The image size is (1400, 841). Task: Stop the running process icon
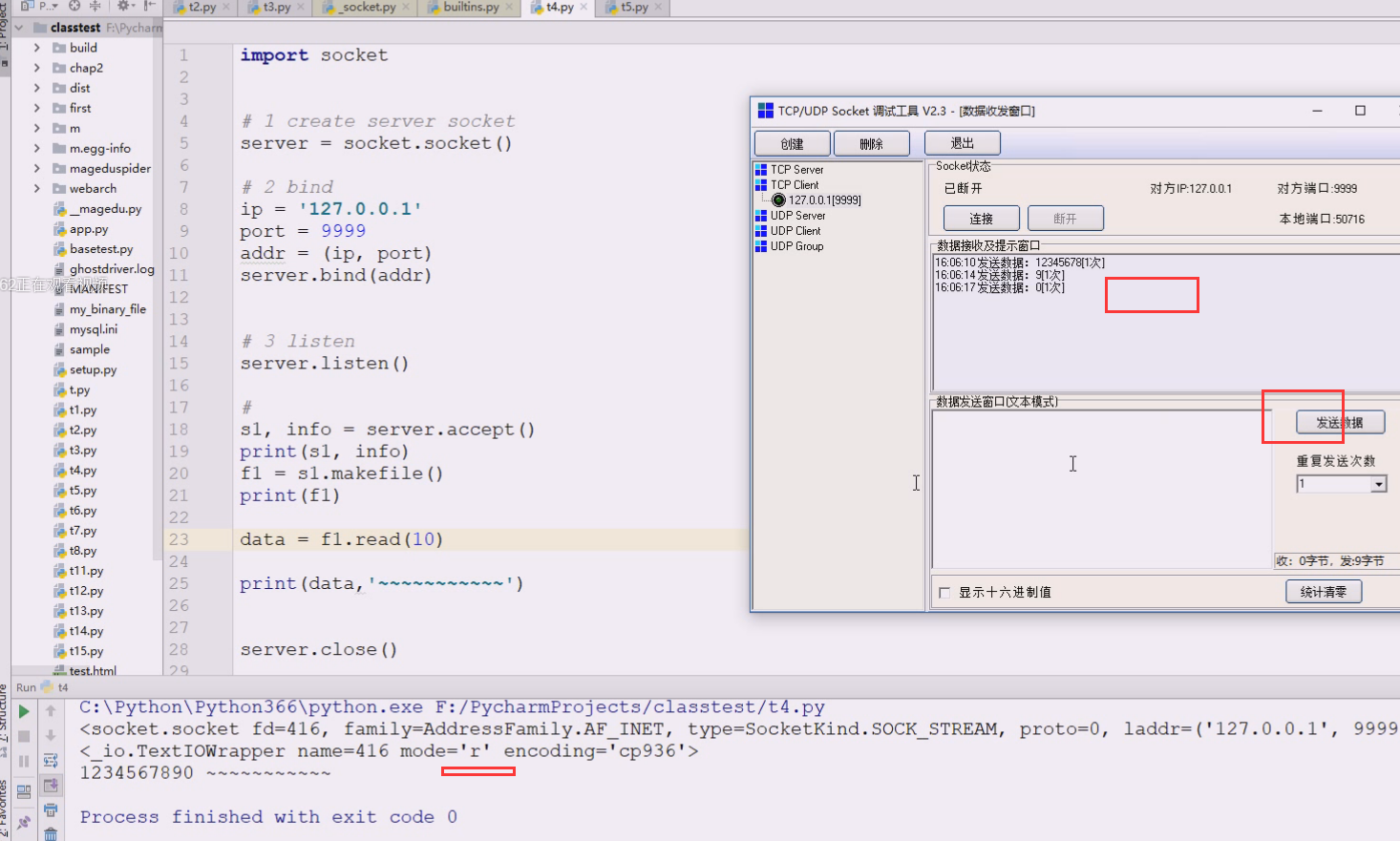tap(24, 735)
